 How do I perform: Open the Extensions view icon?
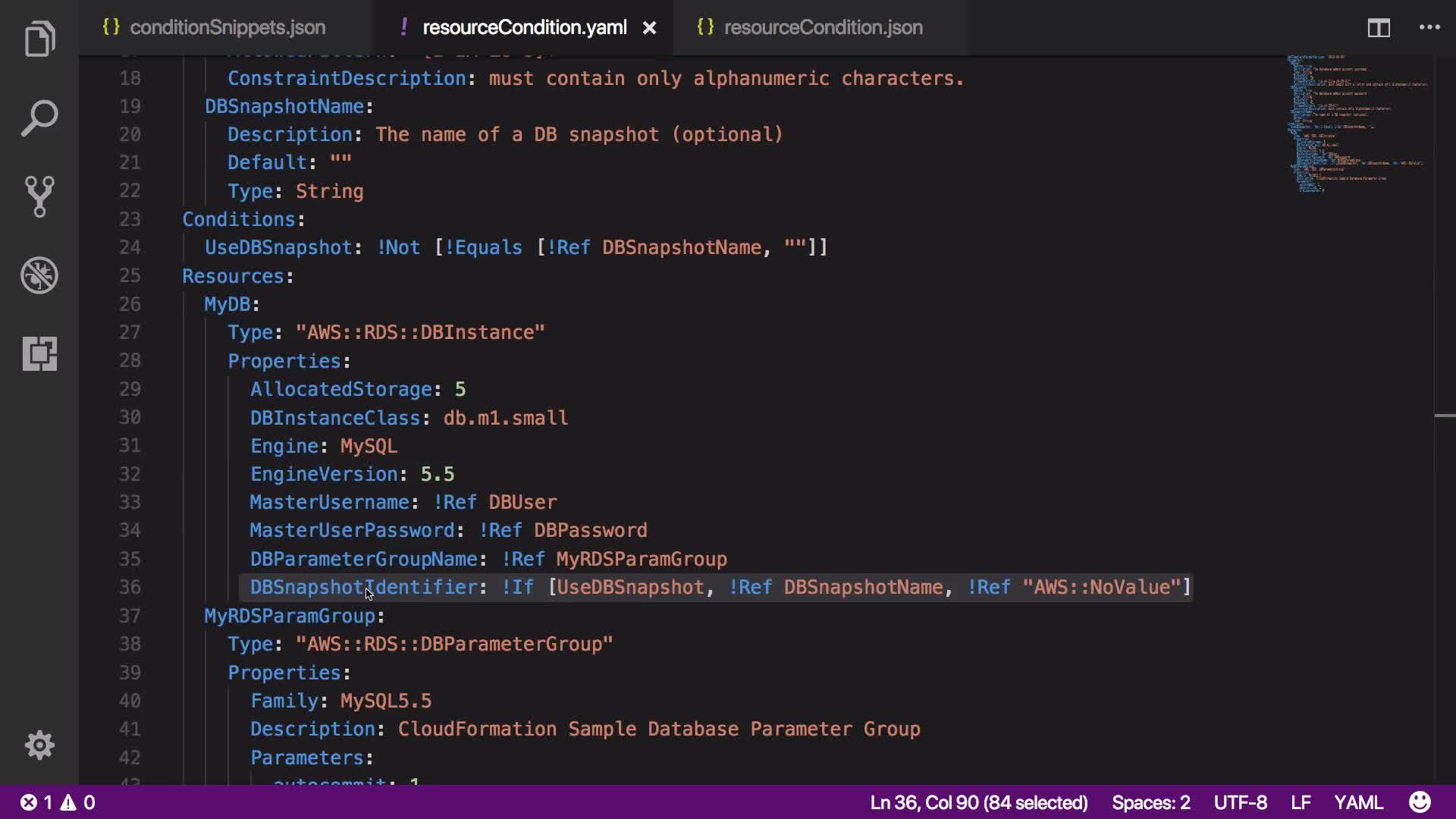click(39, 353)
